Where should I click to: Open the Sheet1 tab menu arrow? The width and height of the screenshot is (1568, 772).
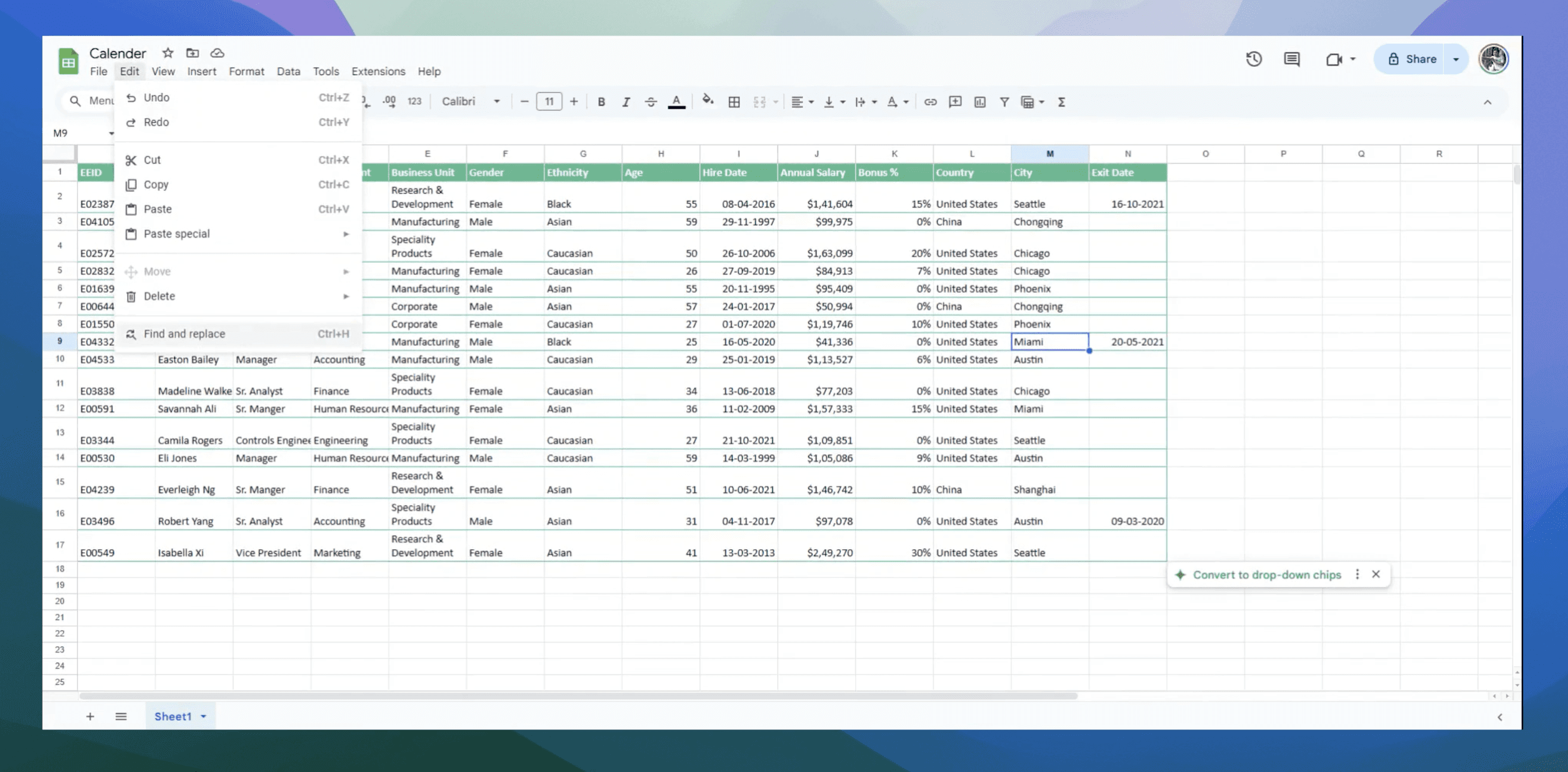pyautogui.click(x=204, y=716)
